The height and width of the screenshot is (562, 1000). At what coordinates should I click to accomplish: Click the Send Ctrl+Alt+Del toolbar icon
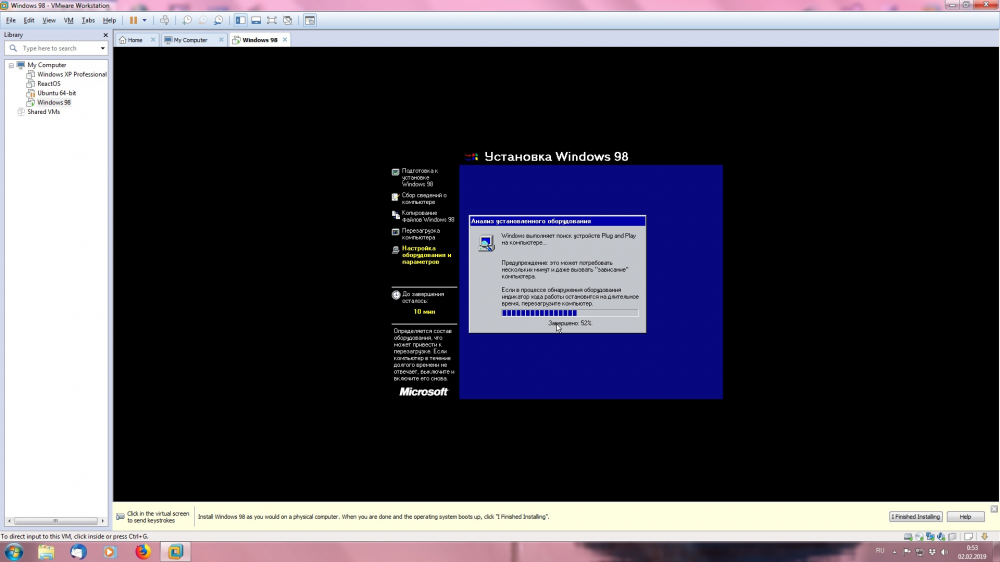tap(165, 20)
